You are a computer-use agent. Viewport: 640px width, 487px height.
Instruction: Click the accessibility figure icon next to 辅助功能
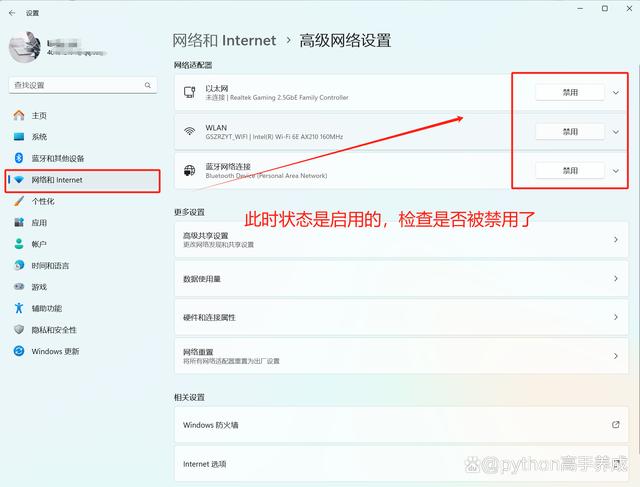[x=19, y=308]
